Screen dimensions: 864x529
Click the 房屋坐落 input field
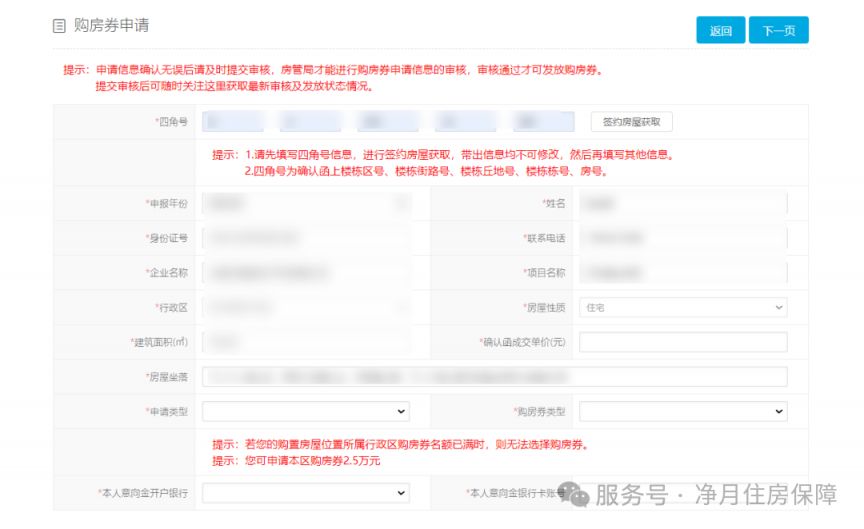[x=494, y=377]
